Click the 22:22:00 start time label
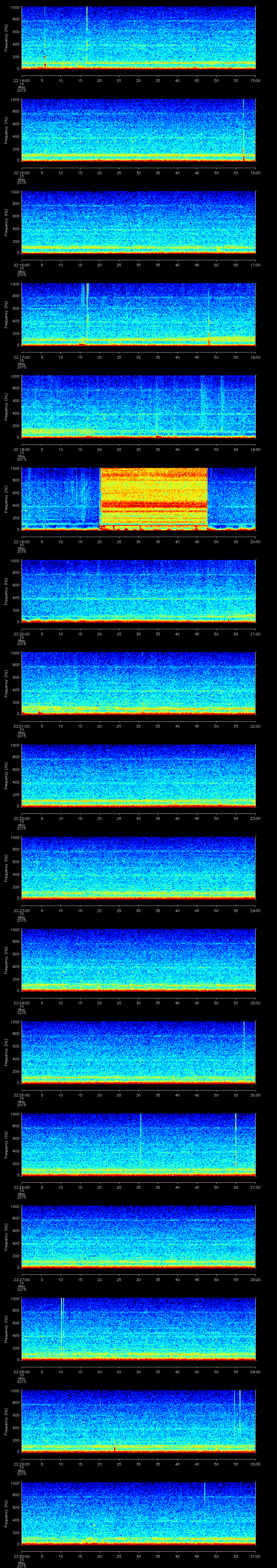This screenshot has height=1568, width=277. [x=21, y=818]
